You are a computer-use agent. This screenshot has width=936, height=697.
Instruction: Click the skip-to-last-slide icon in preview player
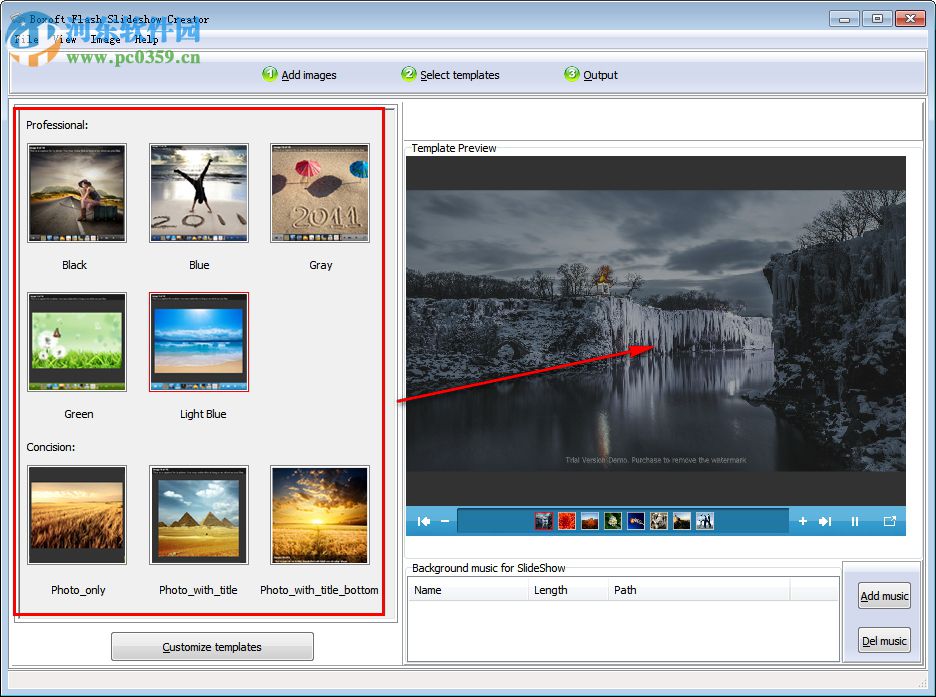825,521
